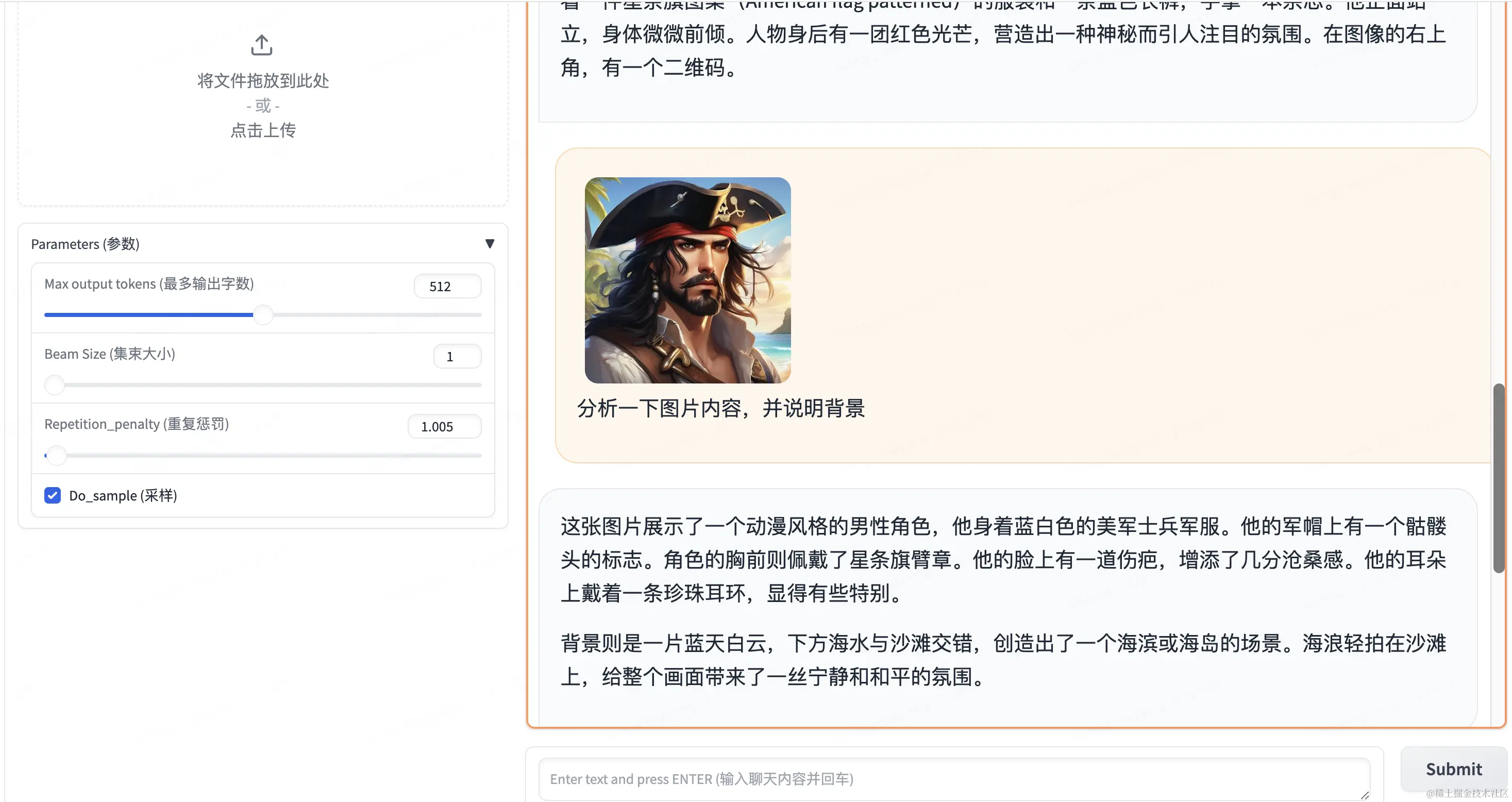Click the Do_sample (采样) label text

click(123, 495)
